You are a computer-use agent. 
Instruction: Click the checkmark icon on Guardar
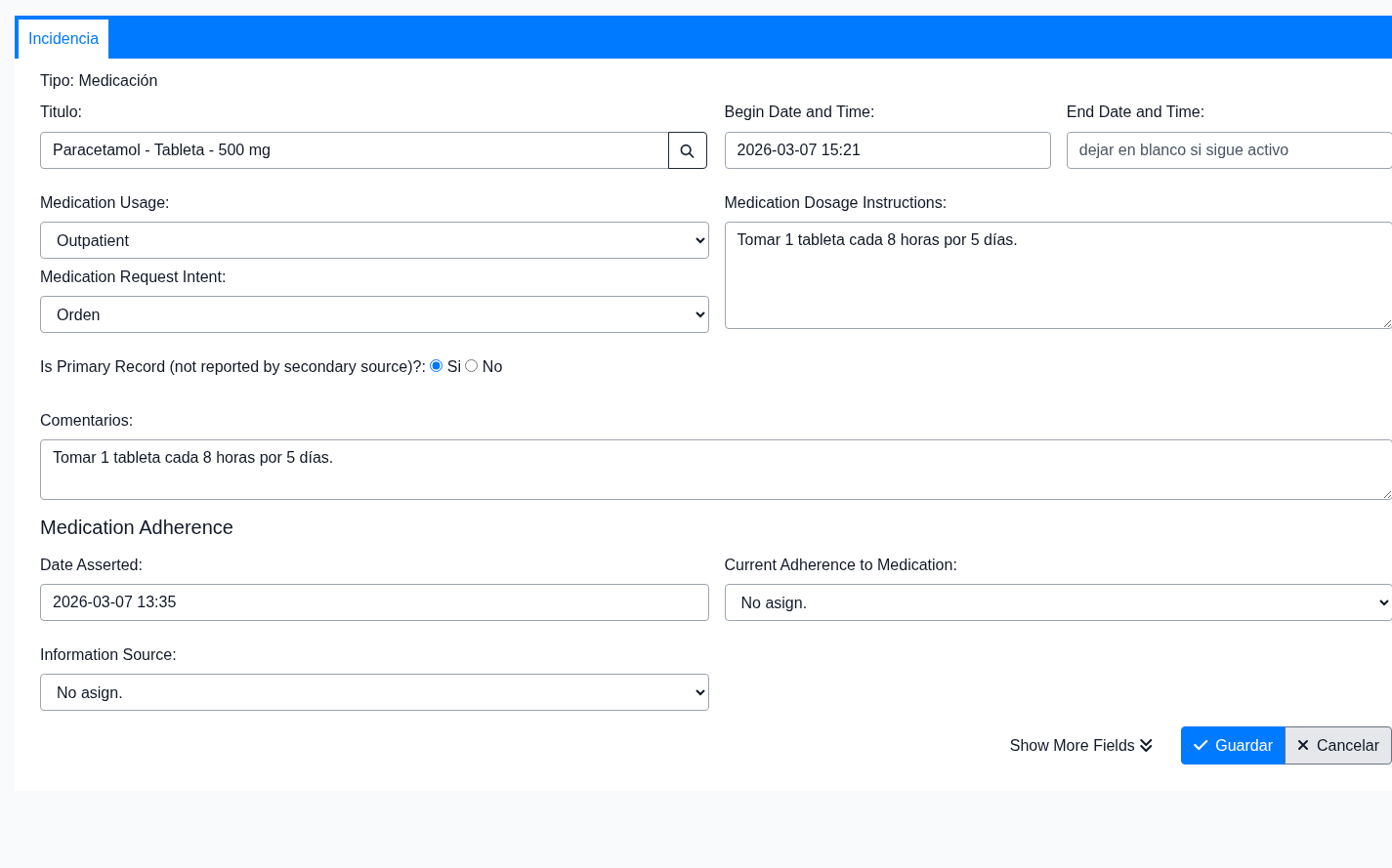[1201, 745]
